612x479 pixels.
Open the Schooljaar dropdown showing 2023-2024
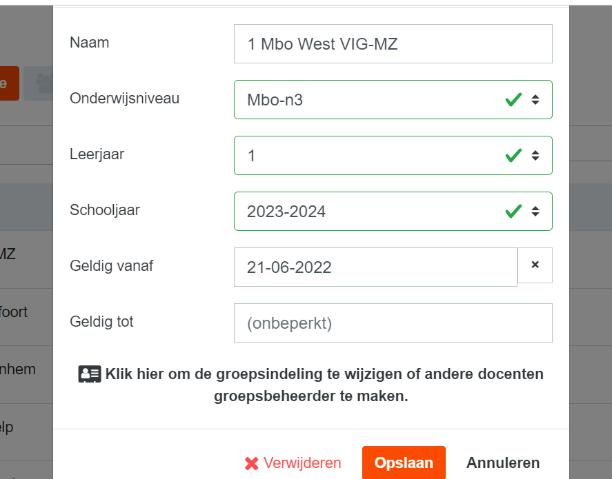(380, 211)
